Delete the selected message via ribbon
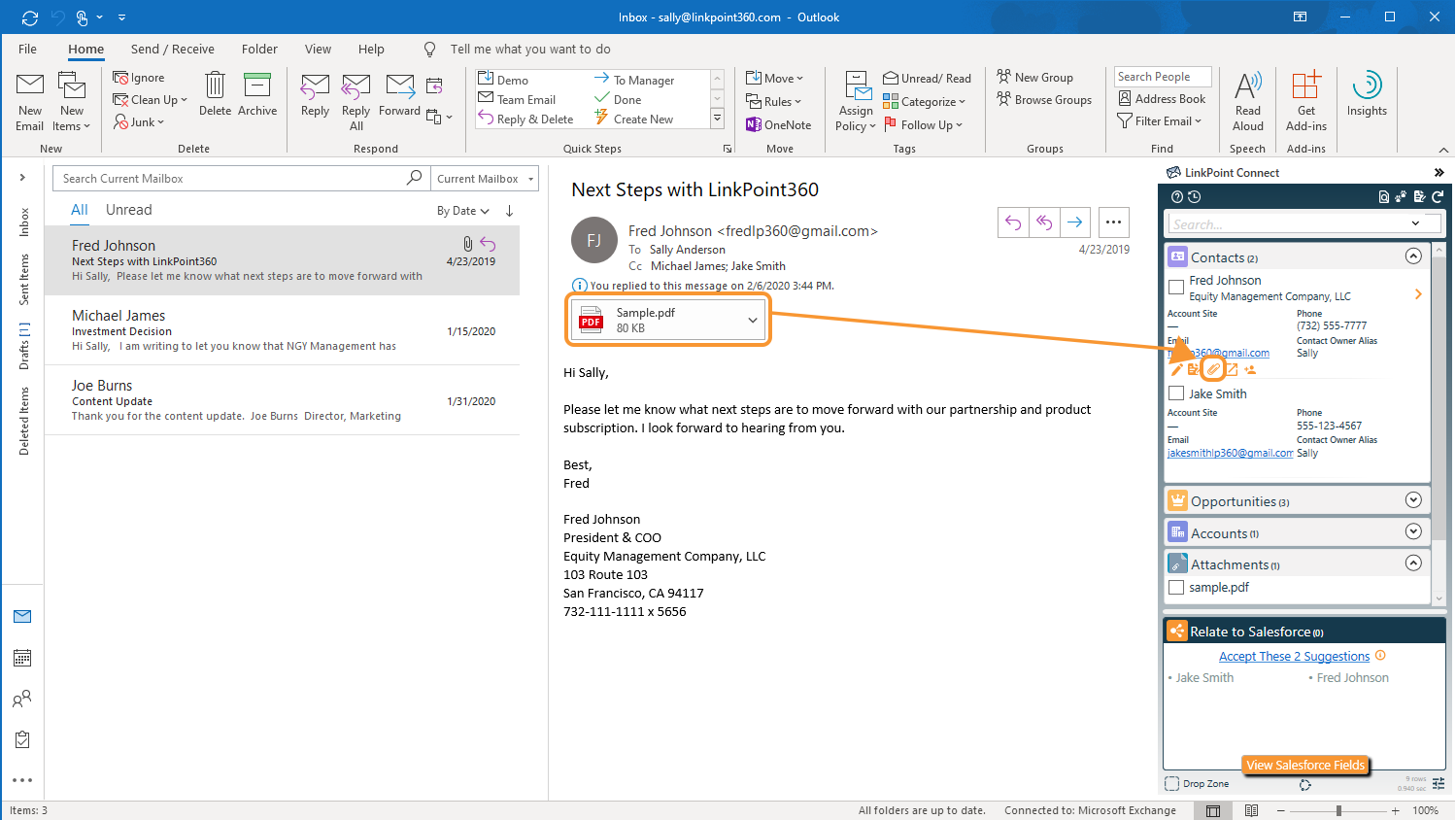This screenshot has width=1456, height=820. [x=215, y=94]
